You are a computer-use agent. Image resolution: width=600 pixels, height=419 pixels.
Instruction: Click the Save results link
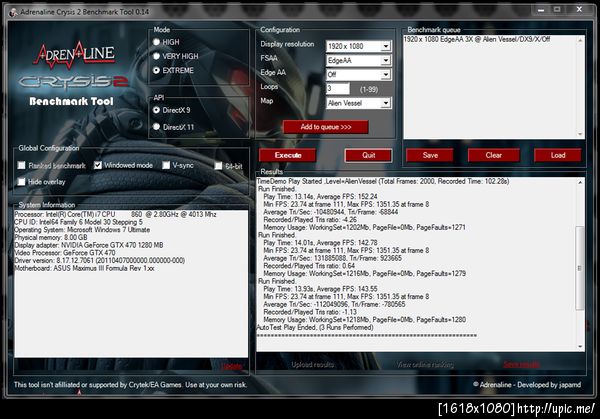point(521,364)
